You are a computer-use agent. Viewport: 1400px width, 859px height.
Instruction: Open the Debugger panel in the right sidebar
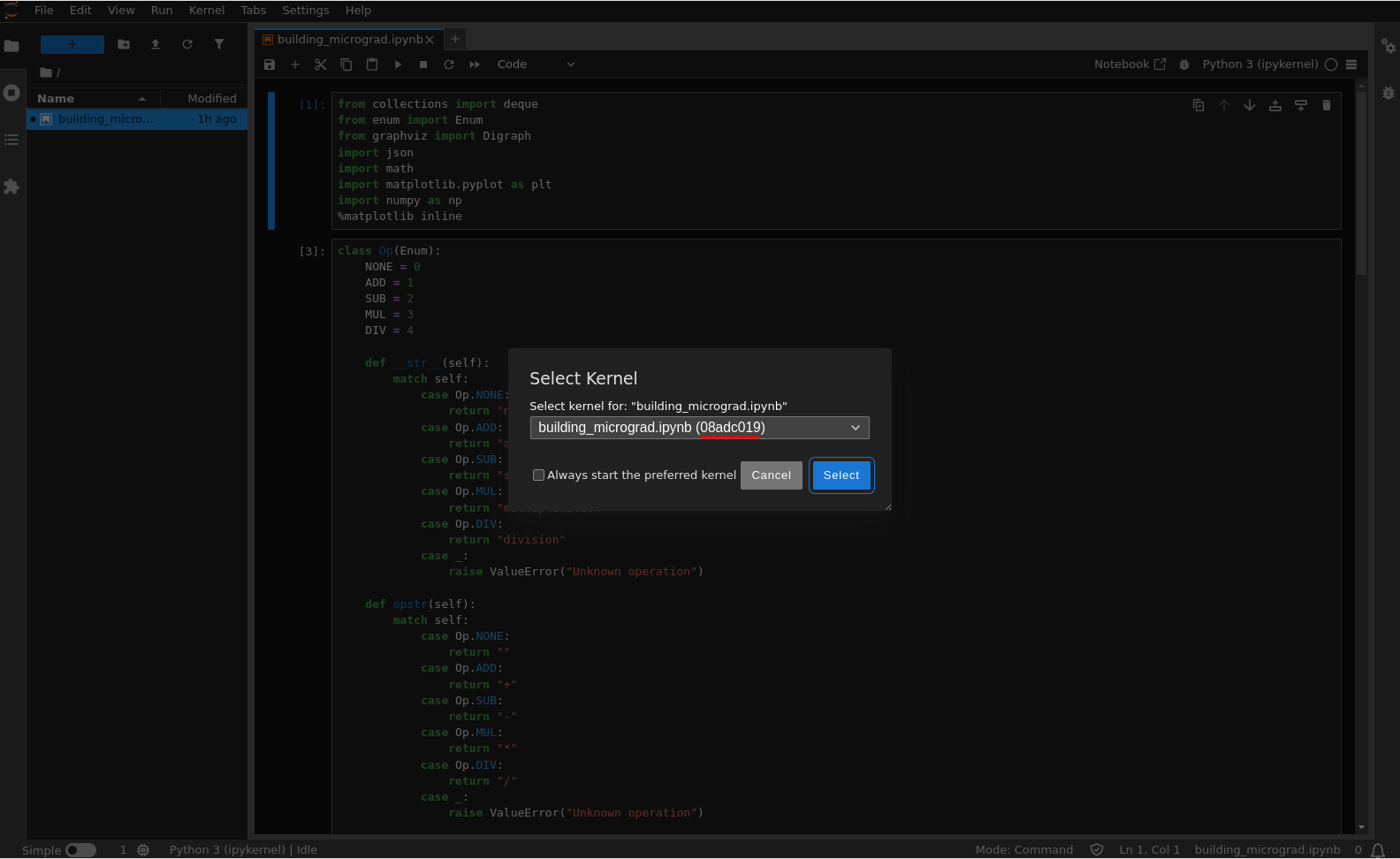tap(1389, 93)
